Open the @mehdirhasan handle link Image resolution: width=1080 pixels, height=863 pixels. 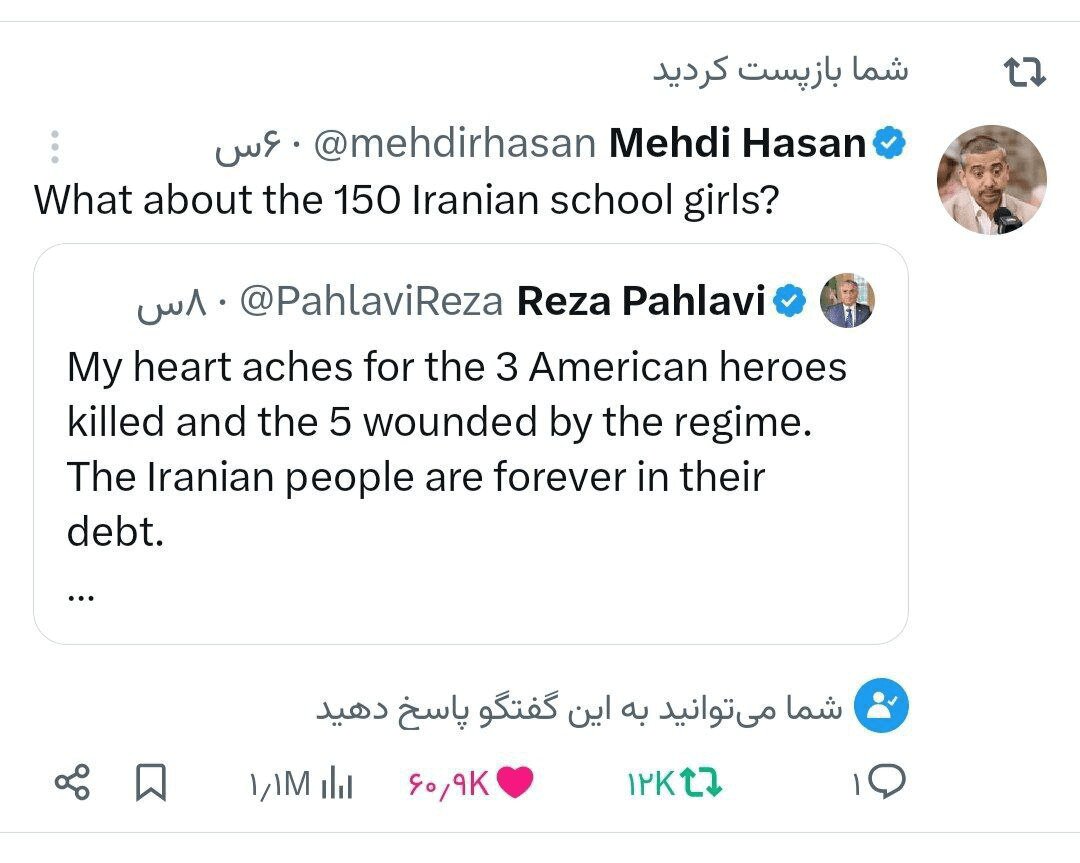pos(455,145)
